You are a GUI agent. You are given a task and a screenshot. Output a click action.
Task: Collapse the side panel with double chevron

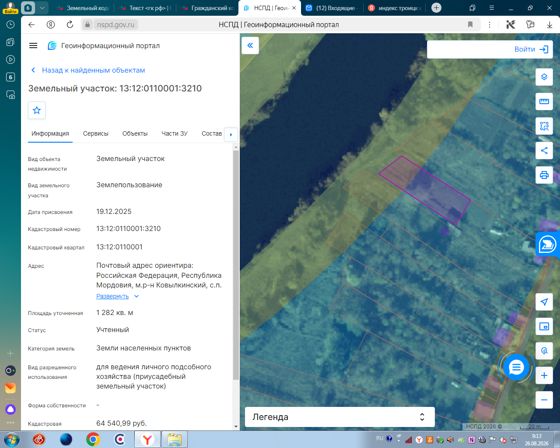250,45
